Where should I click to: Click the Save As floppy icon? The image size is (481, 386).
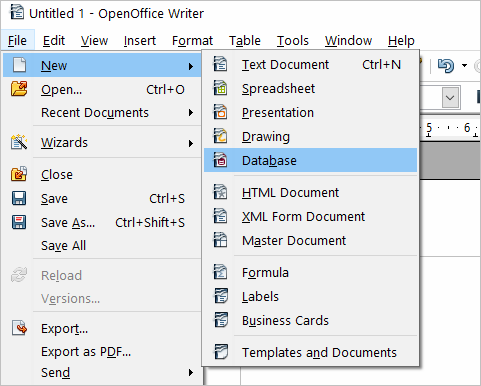coord(19,222)
